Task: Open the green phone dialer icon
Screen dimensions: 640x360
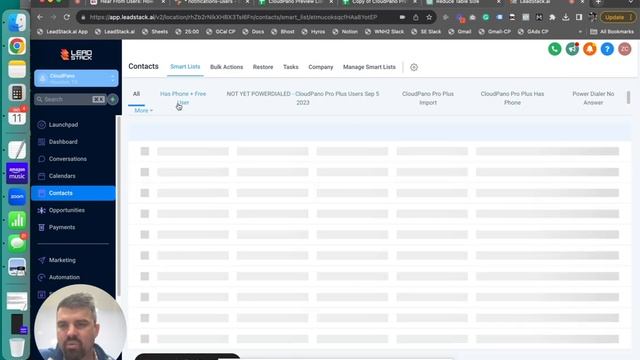Action: point(554,49)
